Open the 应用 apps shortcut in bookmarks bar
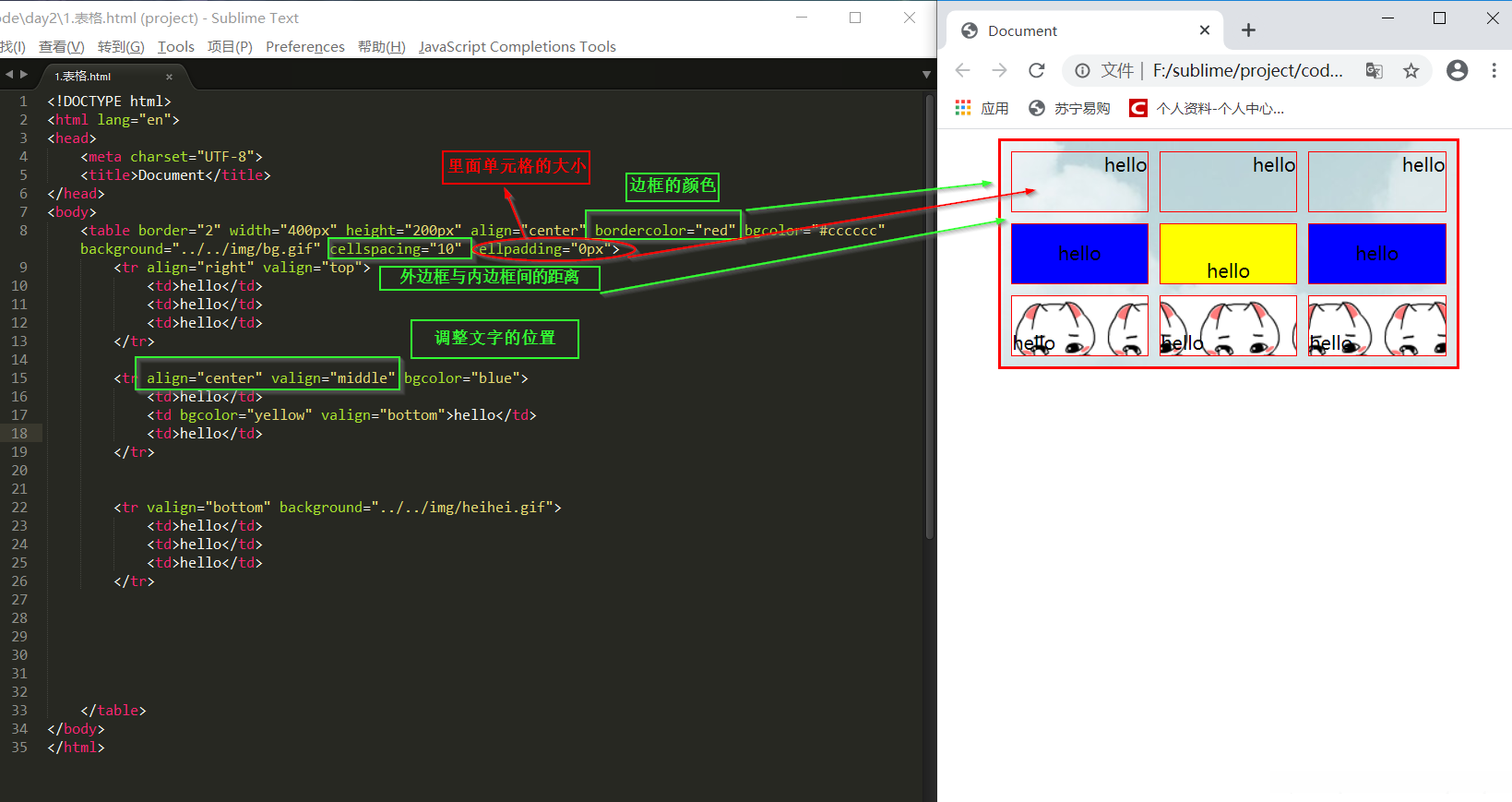 pos(982,108)
